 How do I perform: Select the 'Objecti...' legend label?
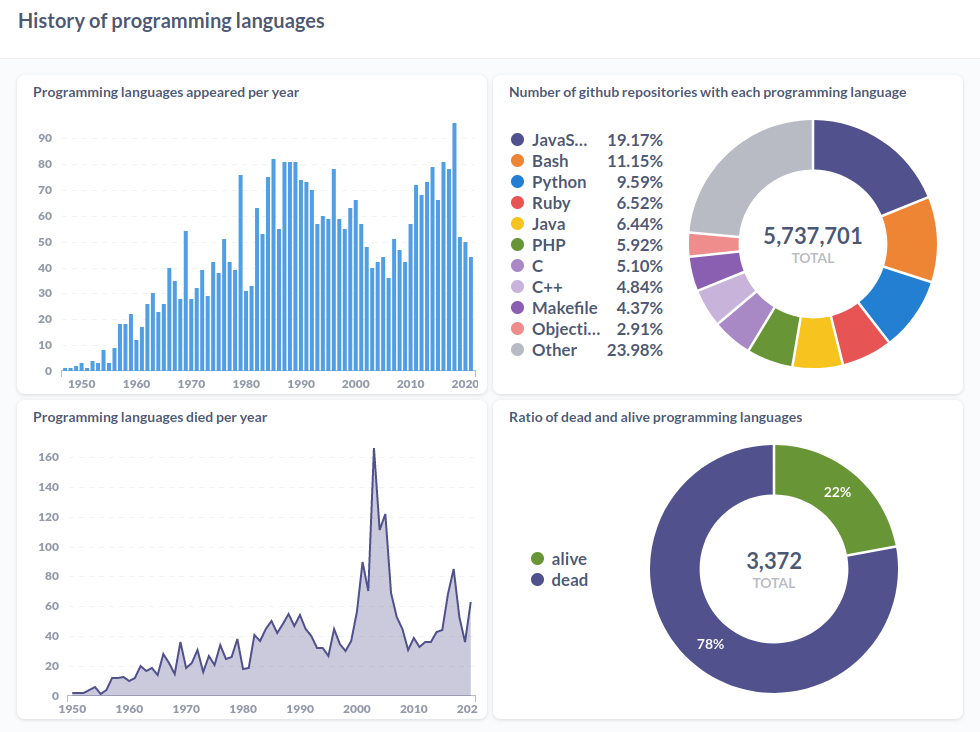point(566,329)
